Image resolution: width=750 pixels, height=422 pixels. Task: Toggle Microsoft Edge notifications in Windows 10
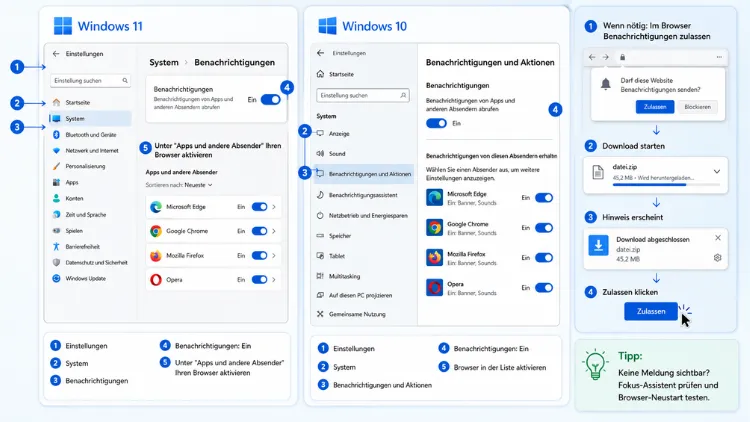pos(544,198)
